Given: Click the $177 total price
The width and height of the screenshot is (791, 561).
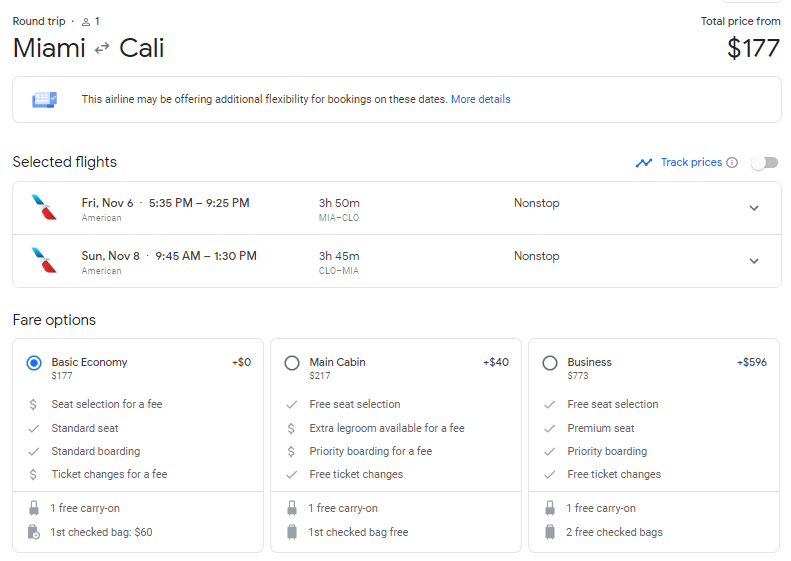Looking at the screenshot, I should coord(753,48).
